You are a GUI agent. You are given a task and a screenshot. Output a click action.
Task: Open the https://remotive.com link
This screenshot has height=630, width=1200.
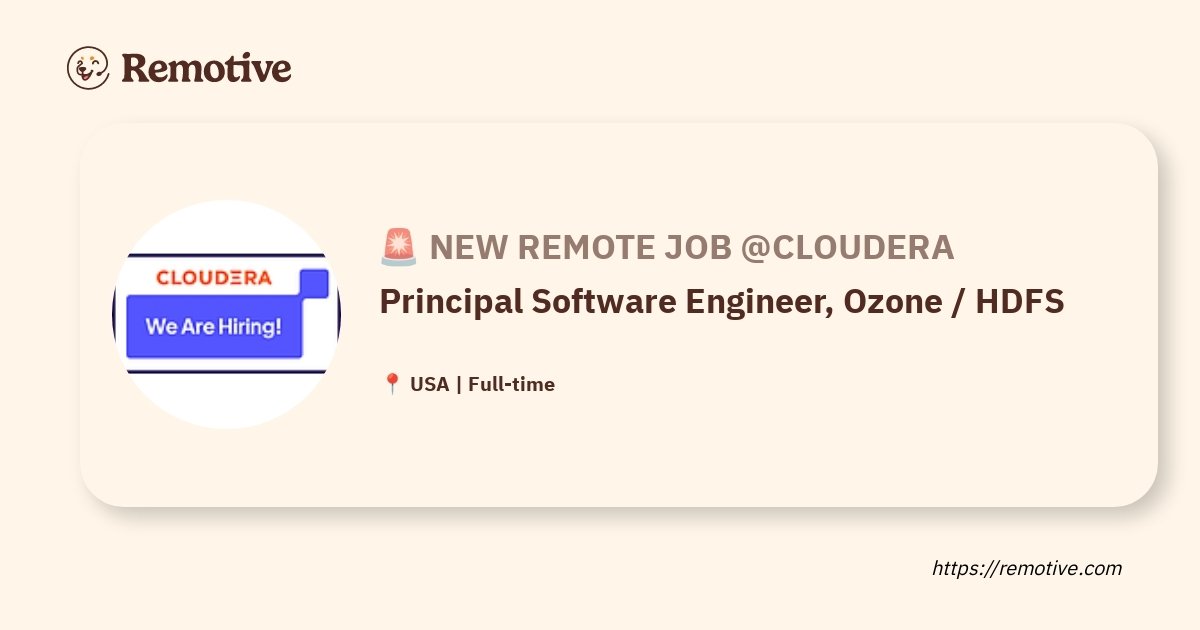1027,568
